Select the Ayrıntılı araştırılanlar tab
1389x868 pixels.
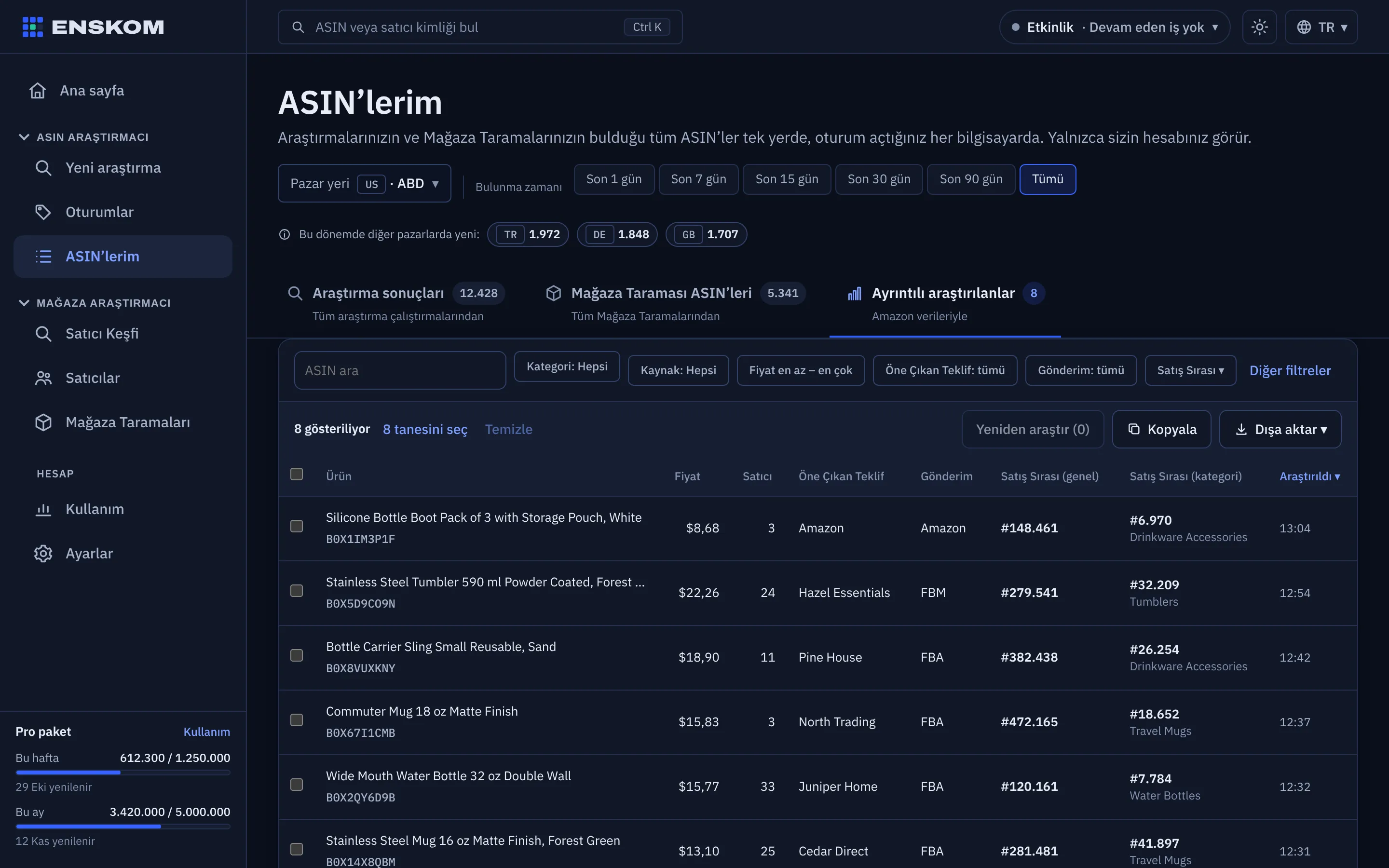(945, 303)
